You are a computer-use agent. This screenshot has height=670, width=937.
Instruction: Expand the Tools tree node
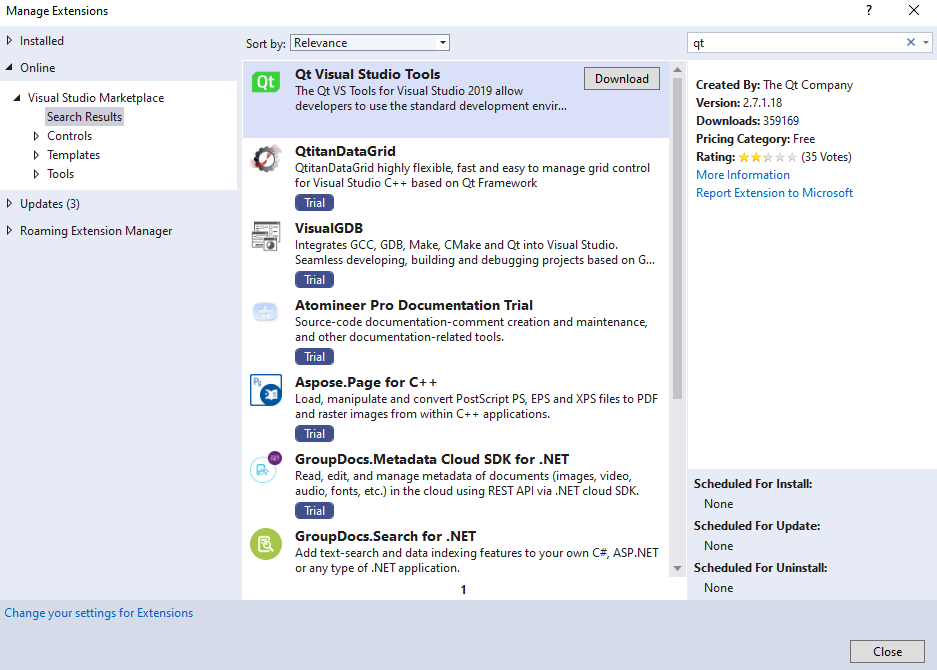click(x=36, y=174)
